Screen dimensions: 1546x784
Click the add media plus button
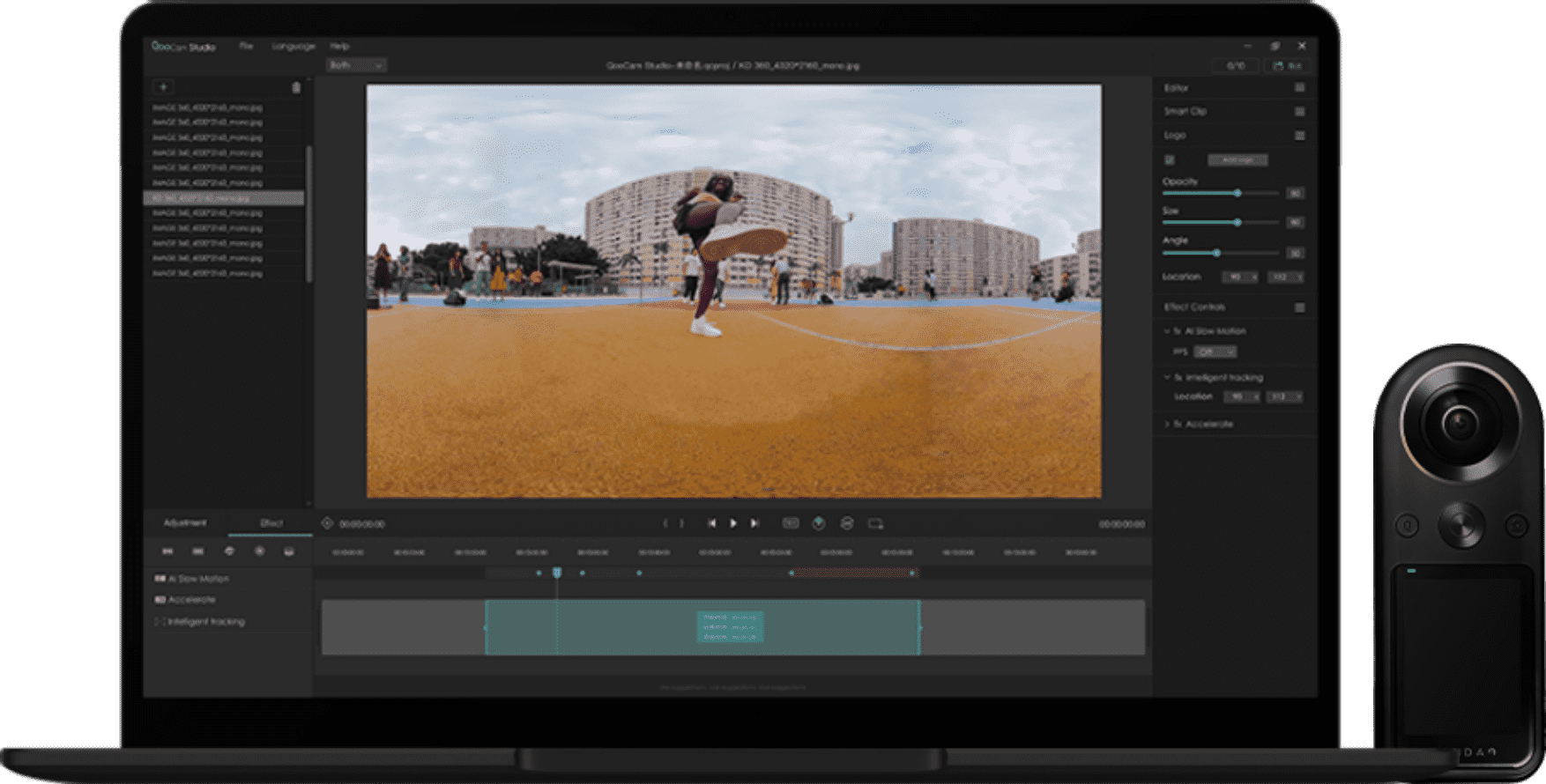tap(163, 87)
